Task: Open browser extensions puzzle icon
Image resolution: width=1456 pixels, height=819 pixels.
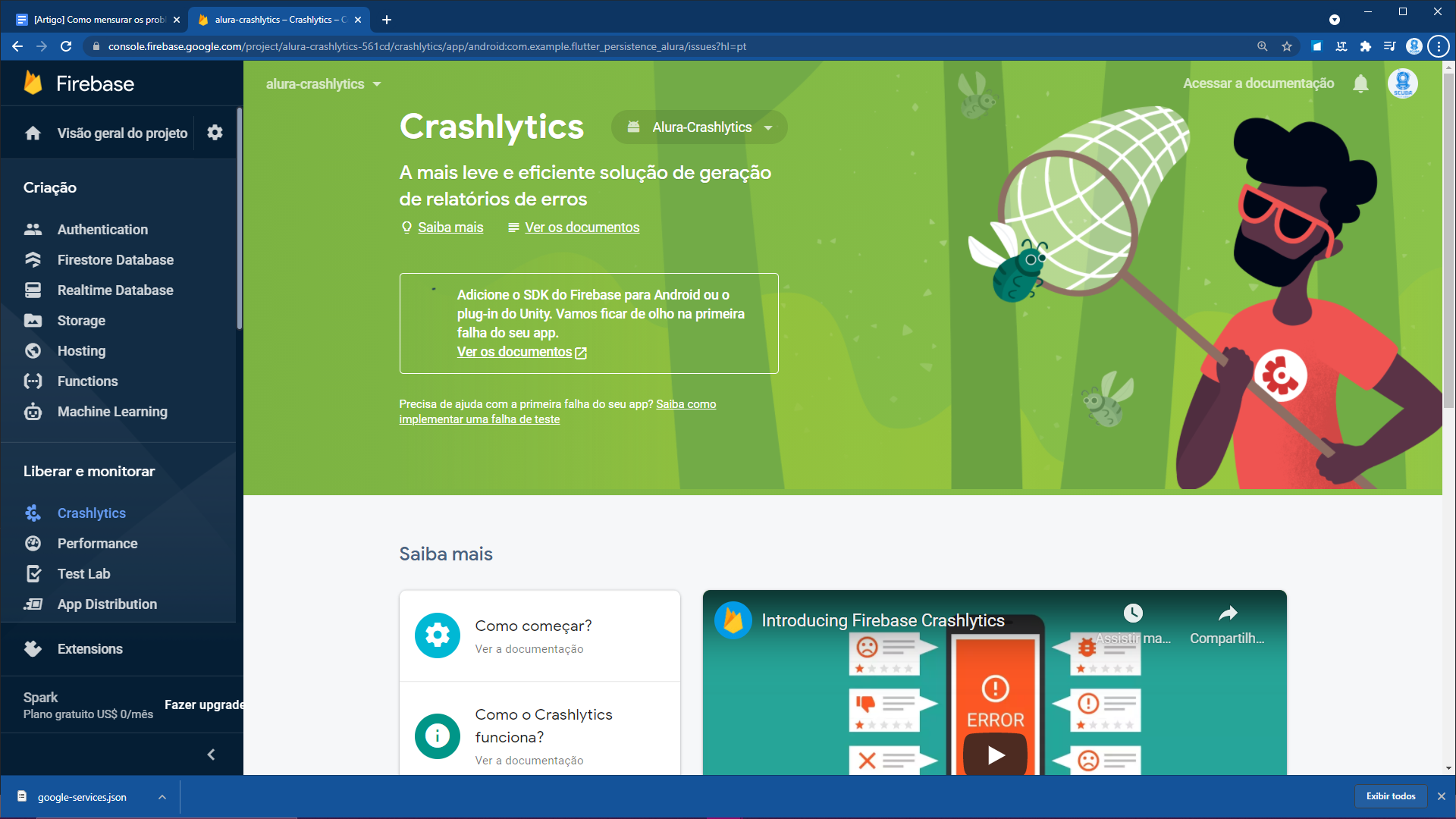Action: tap(1366, 46)
